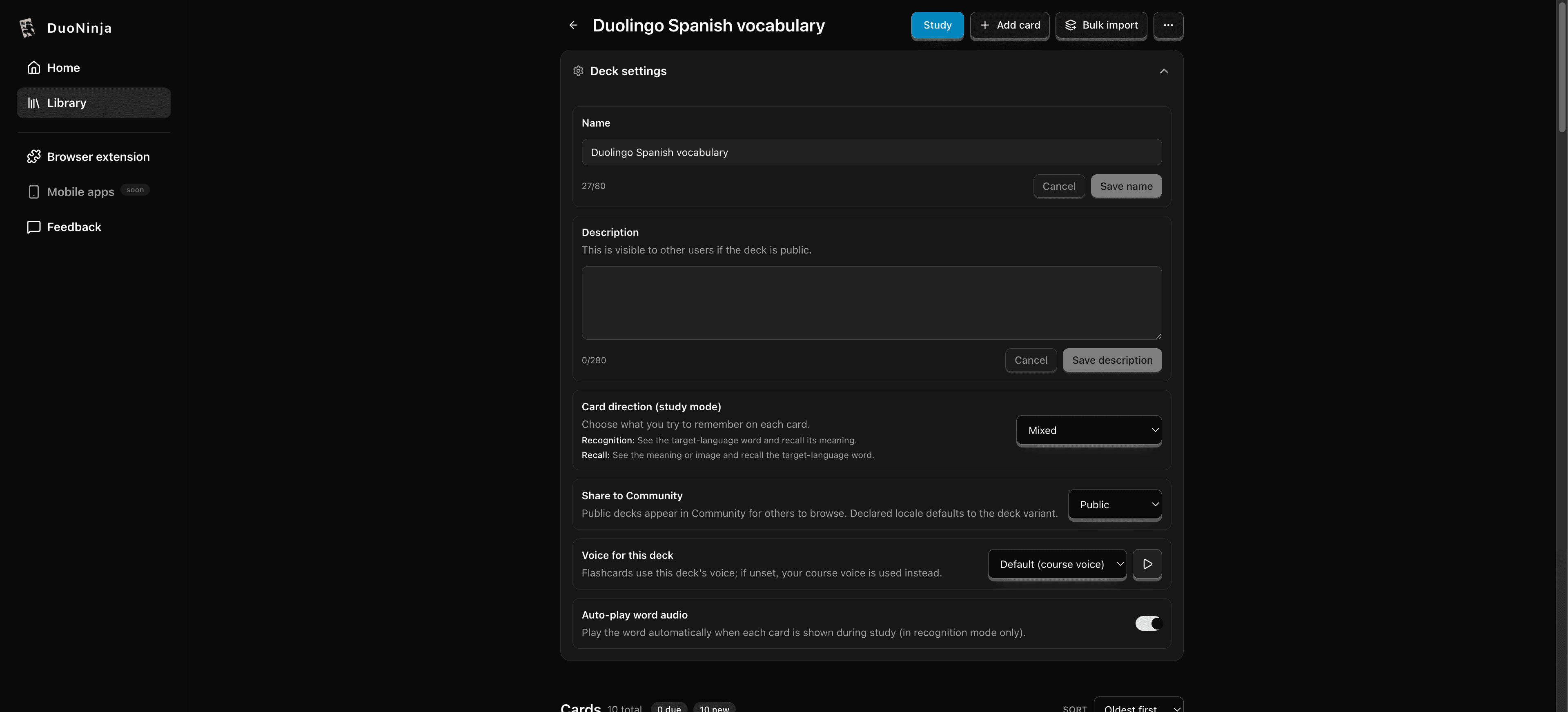Open the Card direction dropdown showing Mixed
1568x712 pixels.
click(1088, 430)
